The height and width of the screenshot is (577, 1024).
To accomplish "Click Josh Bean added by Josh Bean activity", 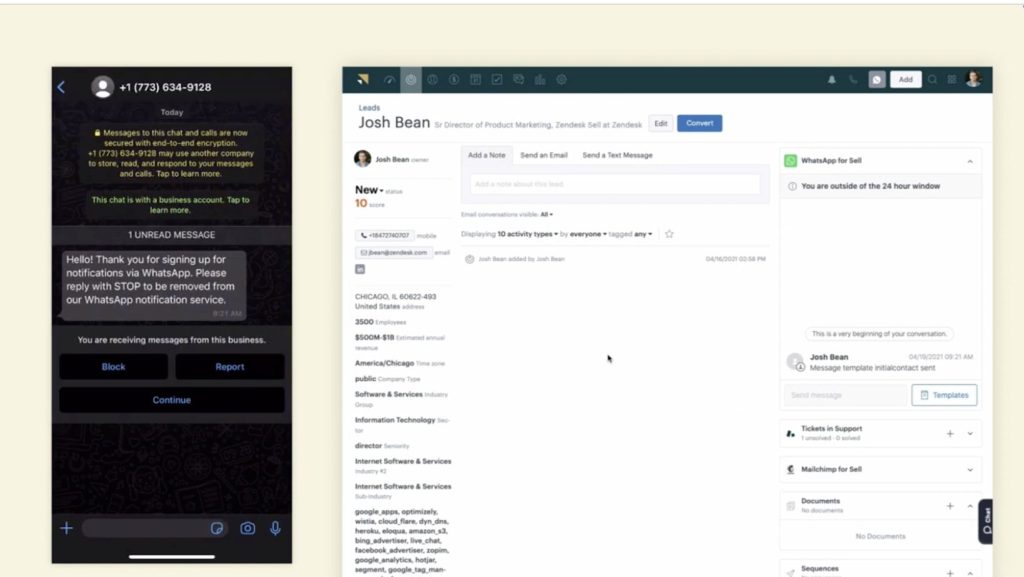I will coord(521,259).
